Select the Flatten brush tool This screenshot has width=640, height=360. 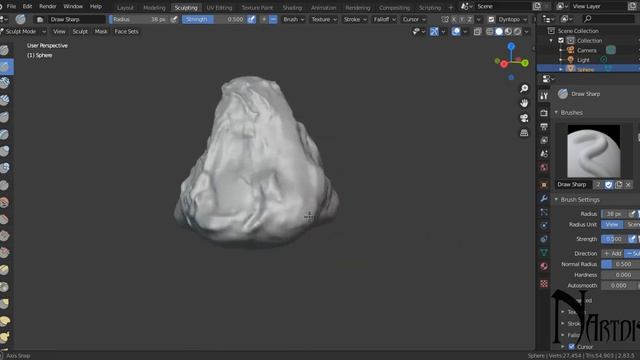pyautogui.click(x=4, y=219)
